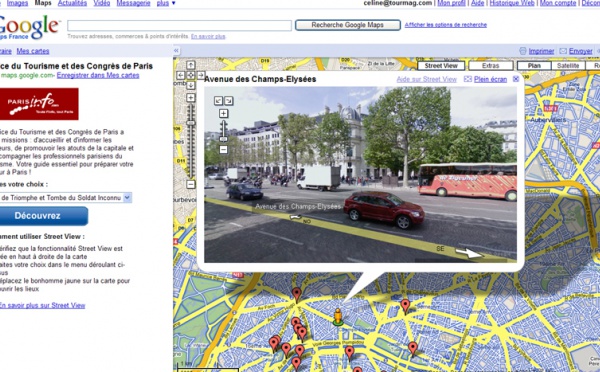600x372 pixels.
Task: Click the map recenter icon between arrows
Action: tap(191, 75)
